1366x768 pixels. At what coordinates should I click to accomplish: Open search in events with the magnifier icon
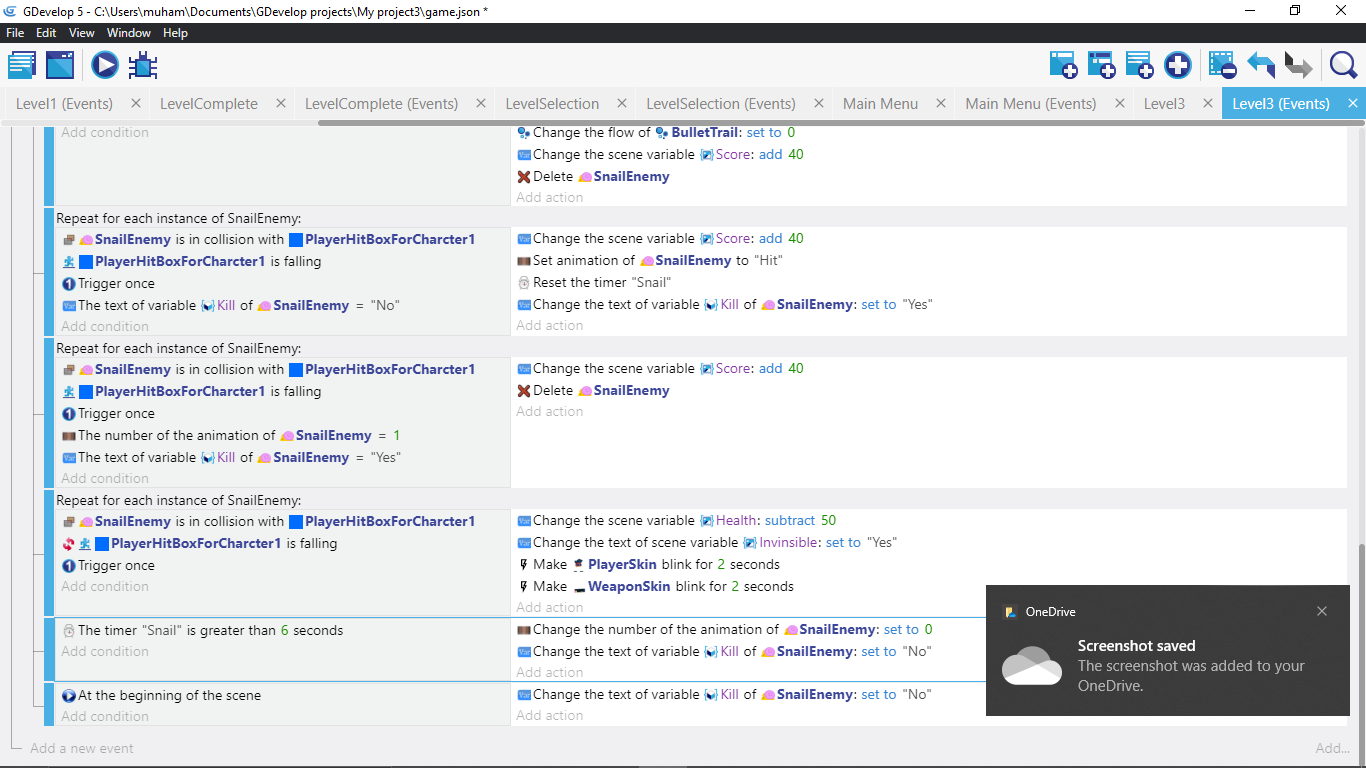click(1343, 66)
